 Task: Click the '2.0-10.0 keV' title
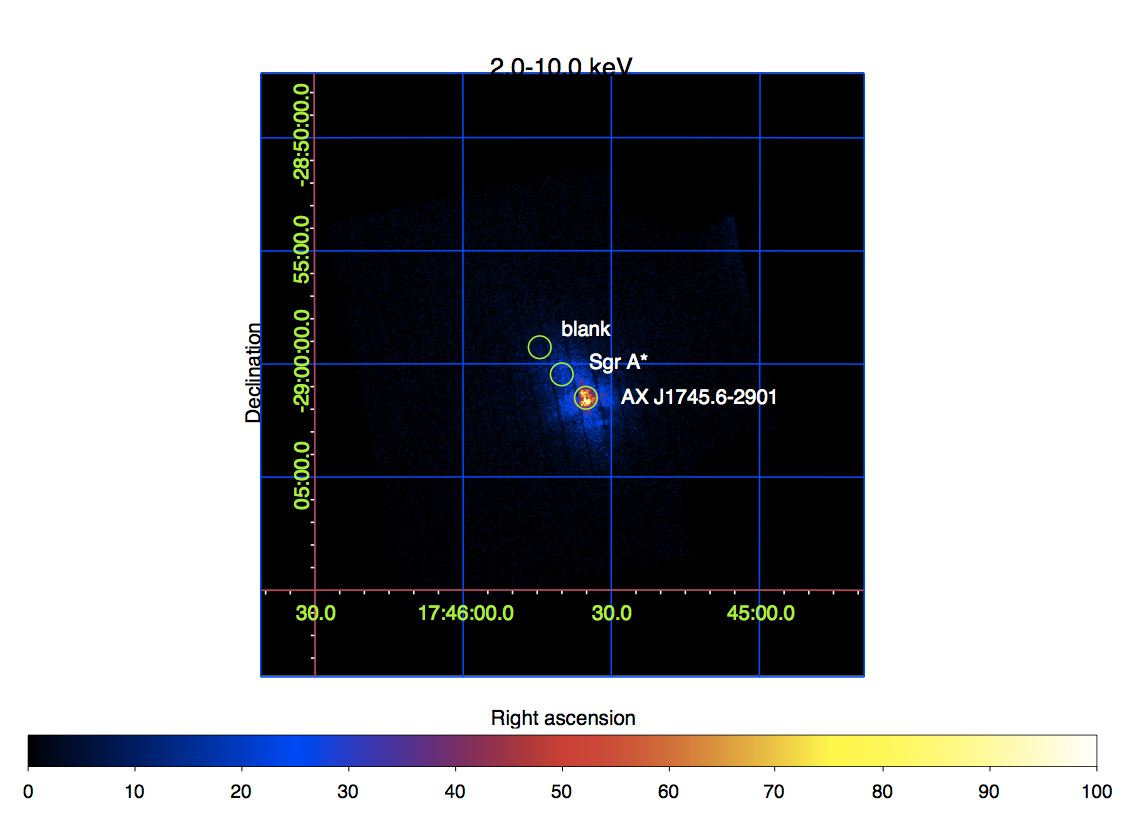tap(561, 66)
